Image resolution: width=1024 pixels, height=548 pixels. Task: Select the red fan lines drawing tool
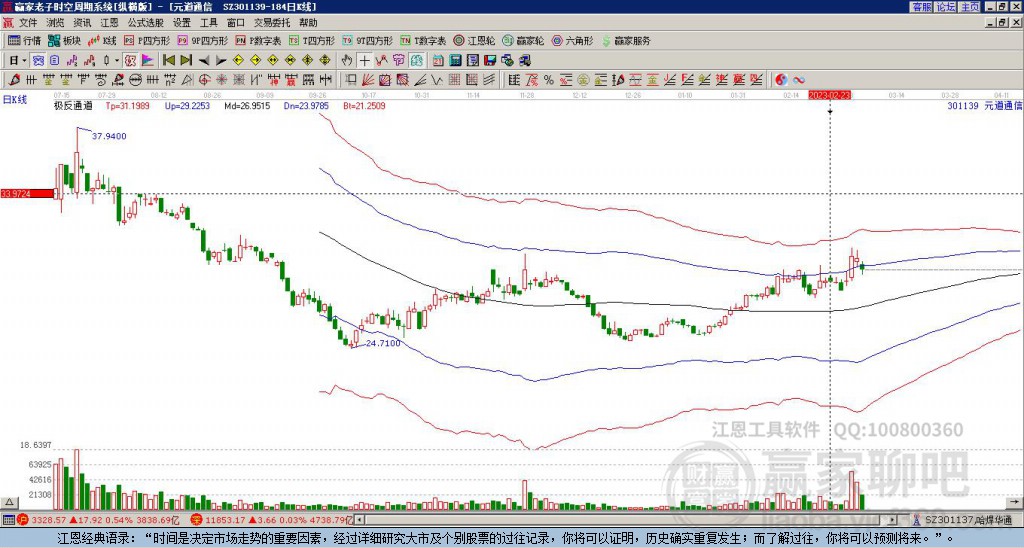click(x=368, y=80)
